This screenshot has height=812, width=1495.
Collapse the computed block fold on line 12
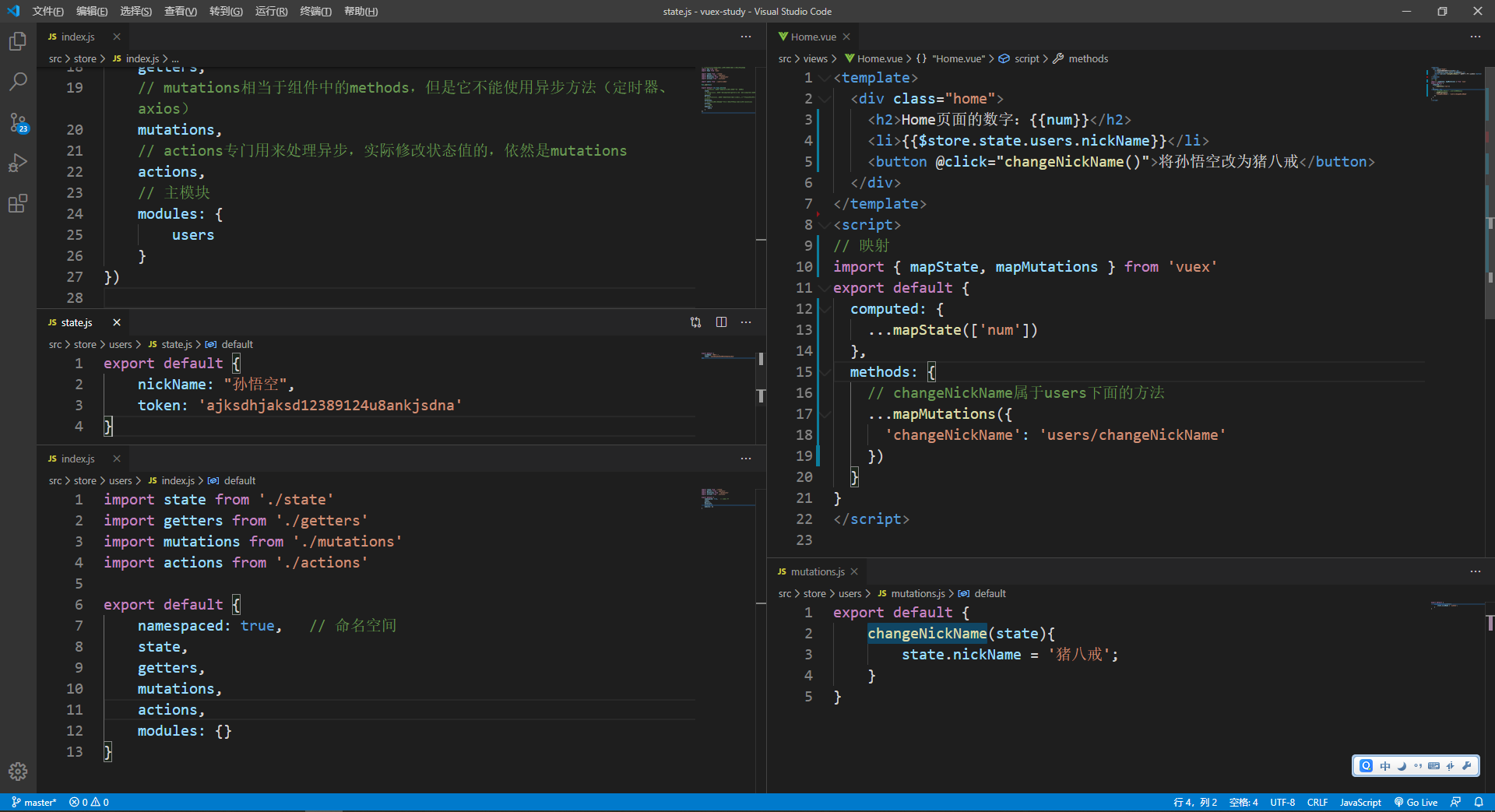point(825,309)
